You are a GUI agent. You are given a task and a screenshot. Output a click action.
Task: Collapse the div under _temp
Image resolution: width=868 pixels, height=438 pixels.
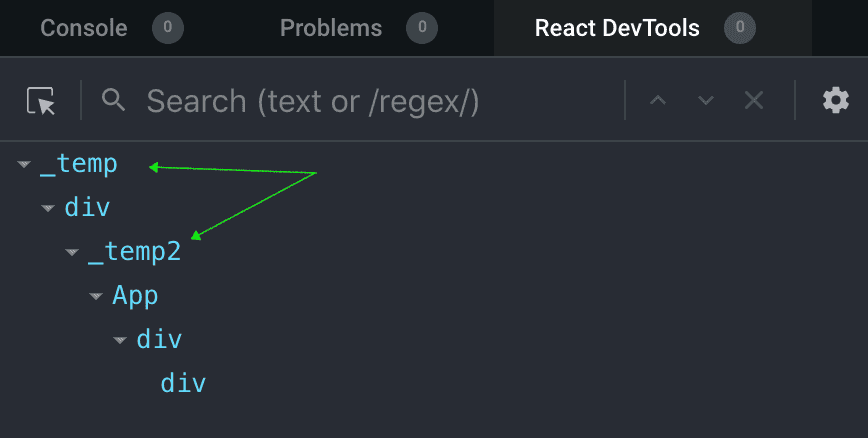pos(48,209)
